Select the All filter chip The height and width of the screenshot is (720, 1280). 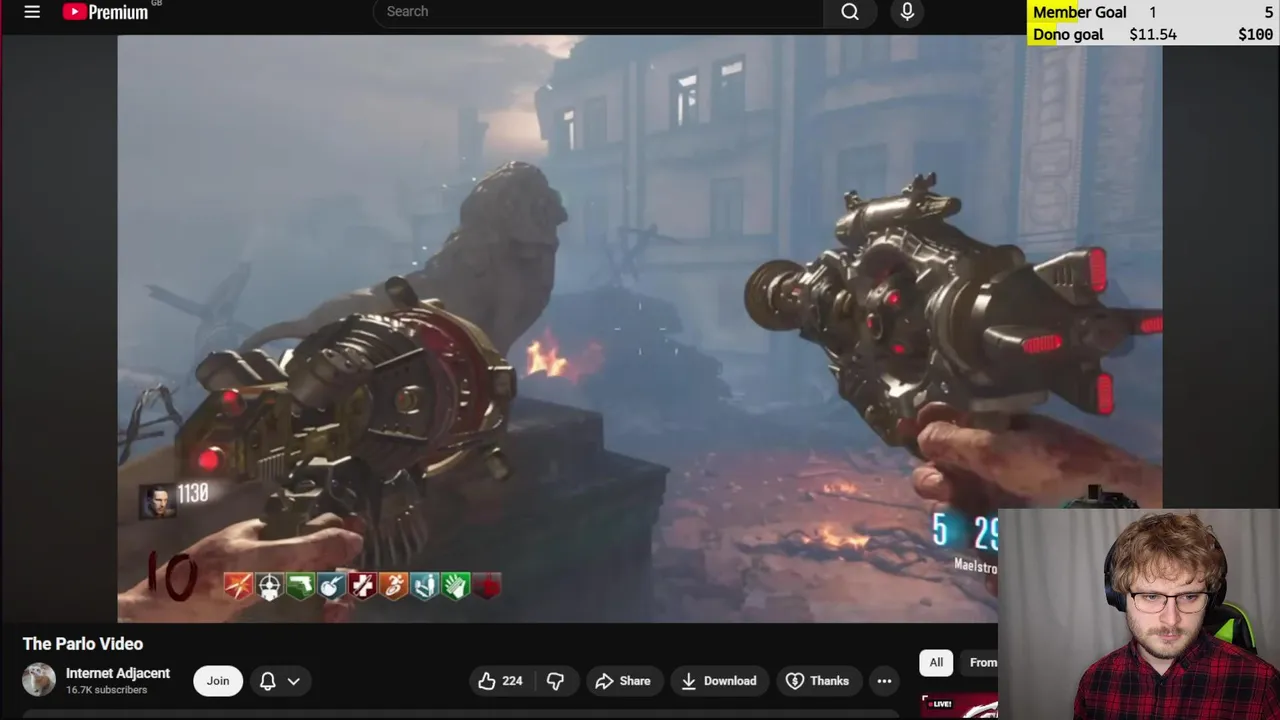point(936,662)
